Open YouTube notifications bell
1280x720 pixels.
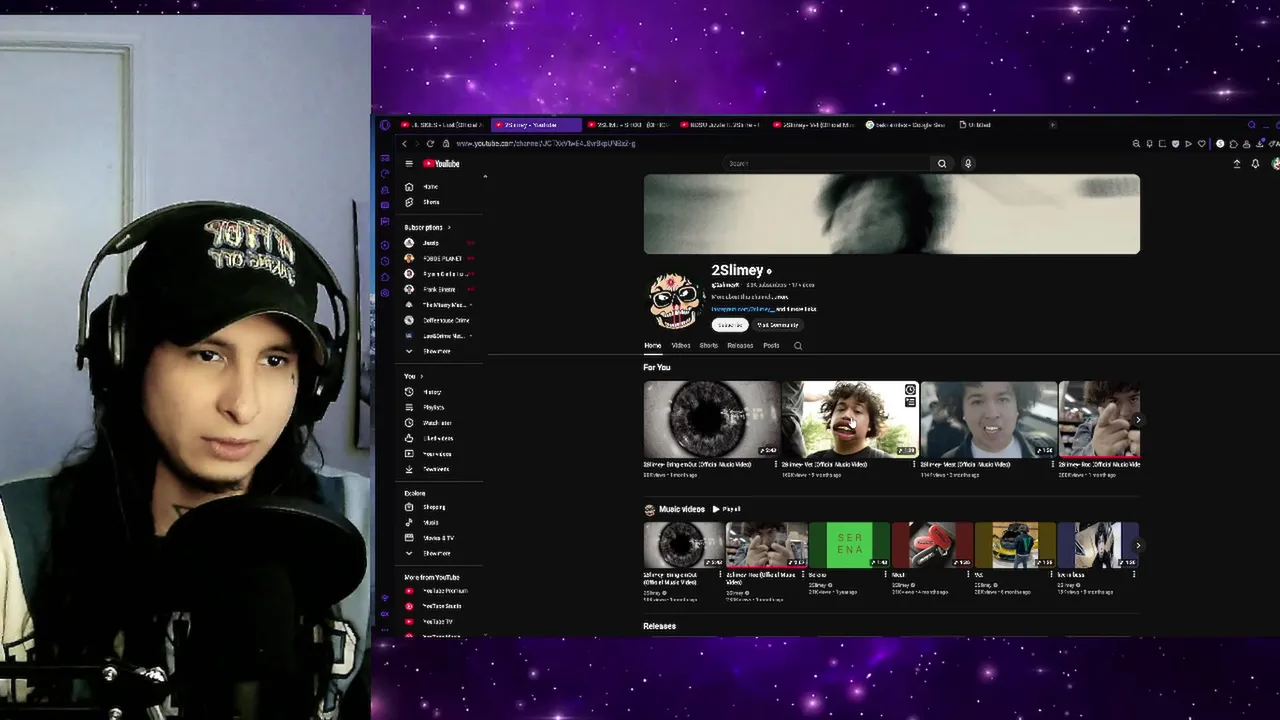(x=1255, y=164)
